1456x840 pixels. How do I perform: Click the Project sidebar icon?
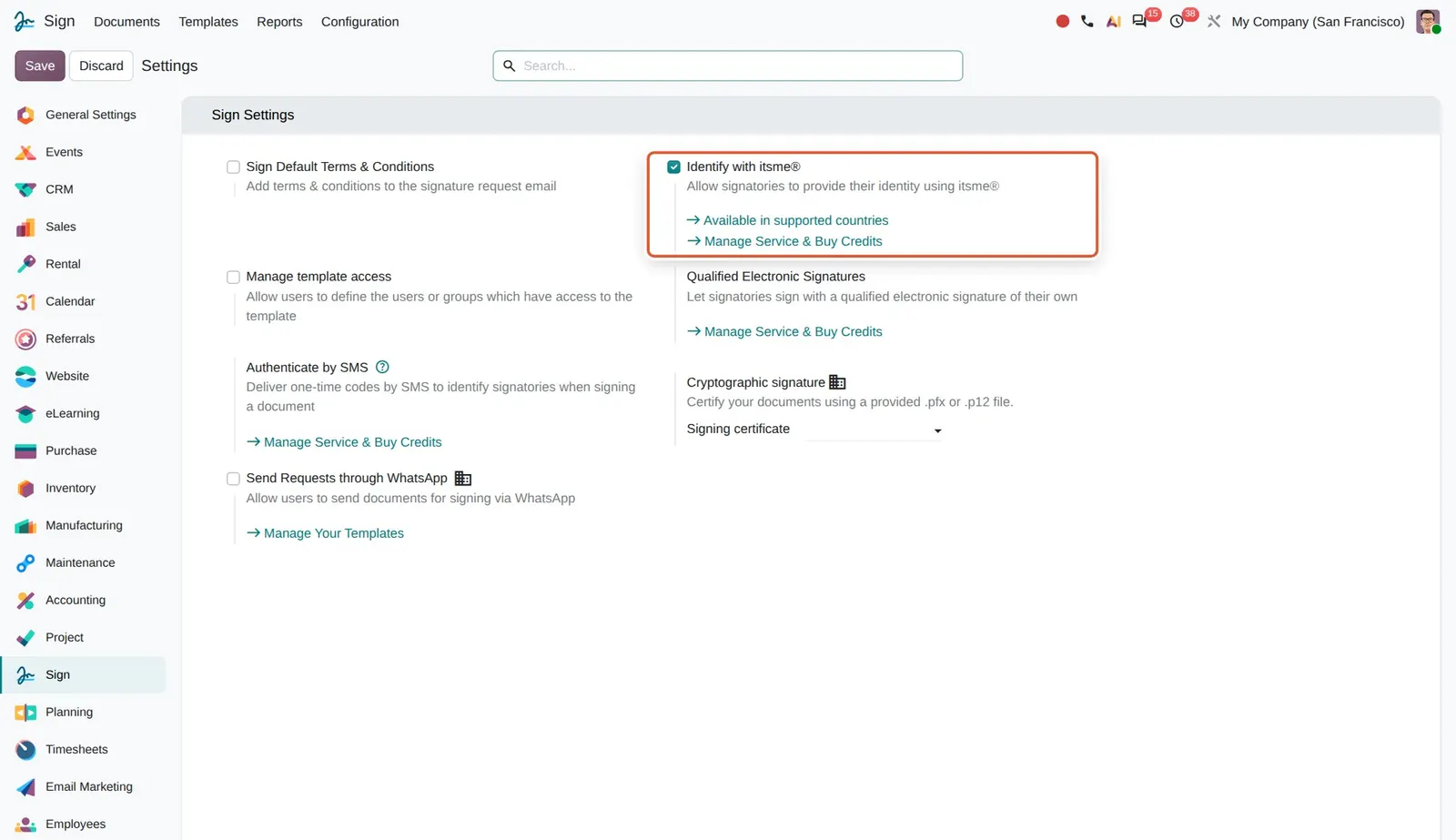25,637
